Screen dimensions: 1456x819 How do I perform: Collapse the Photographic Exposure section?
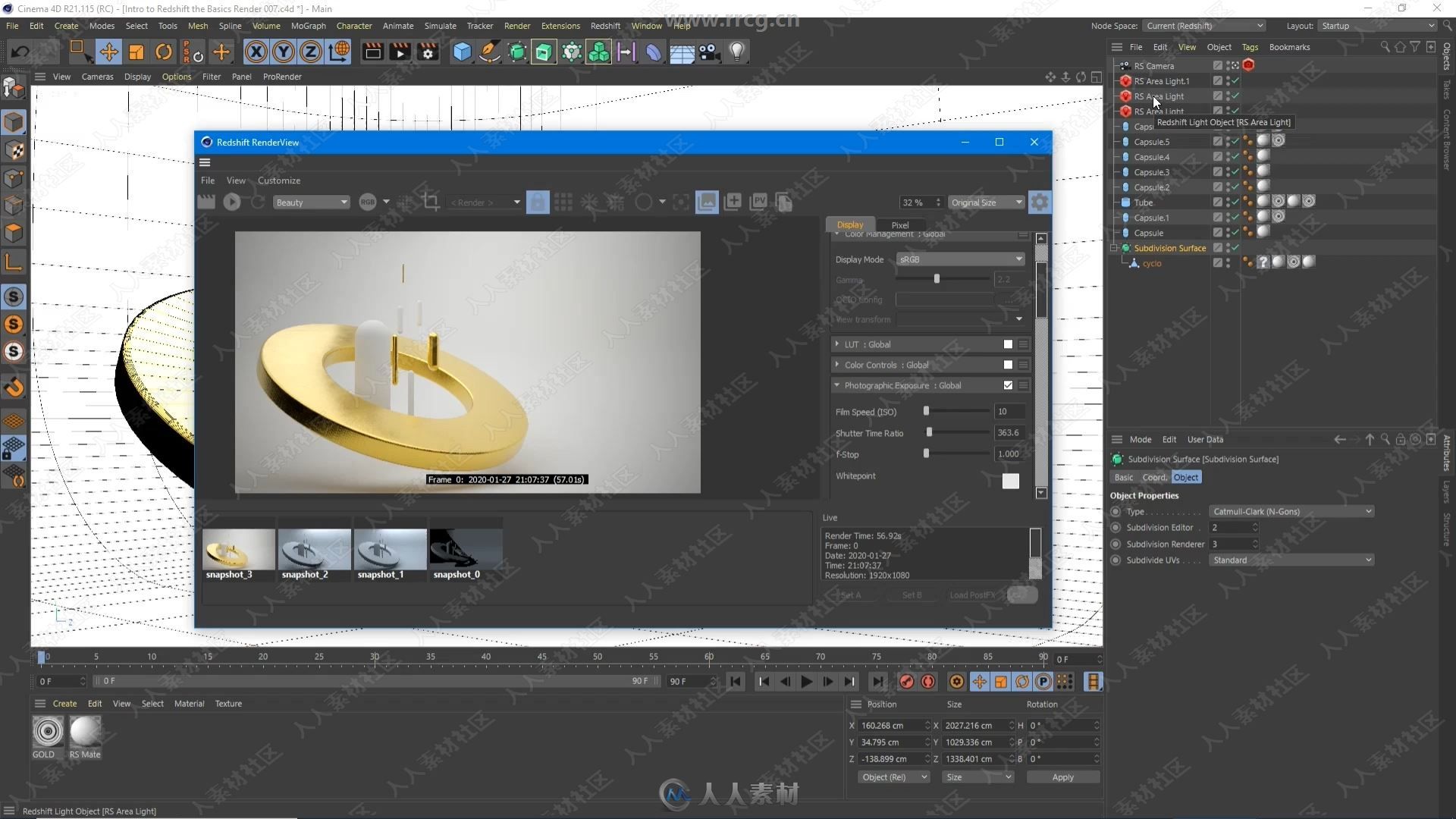click(837, 385)
